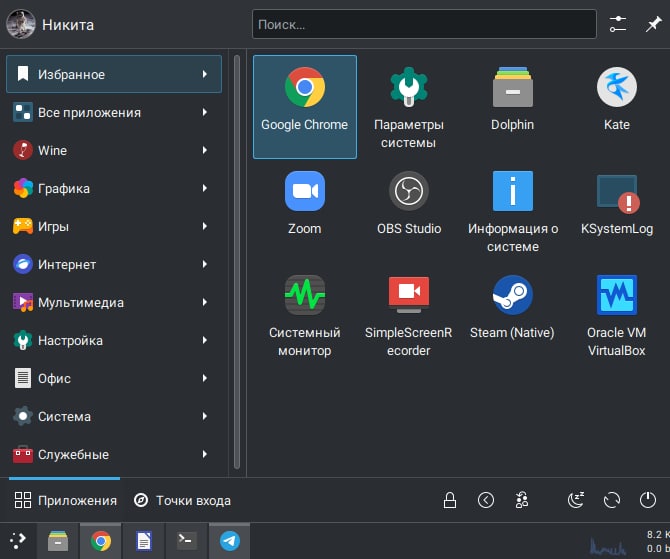Expand arrow next to Графика
Viewport: 670px width, 559px height.
(x=205, y=188)
